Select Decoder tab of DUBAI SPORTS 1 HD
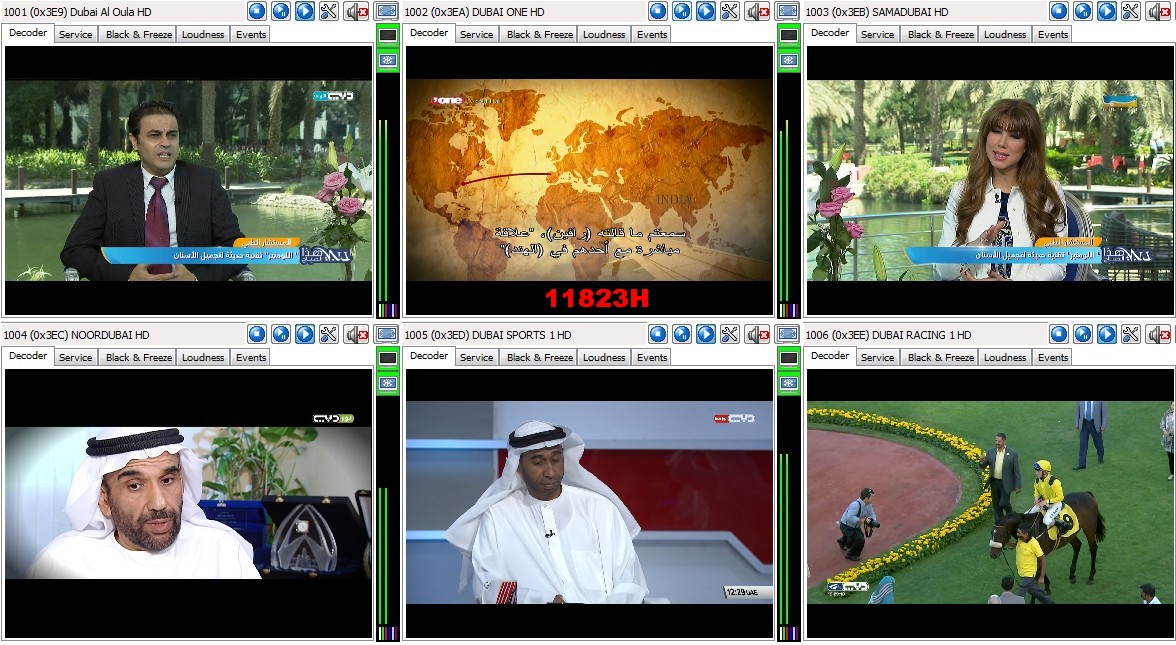The width and height of the screenshot is (1176, 645). pos(429,356)
